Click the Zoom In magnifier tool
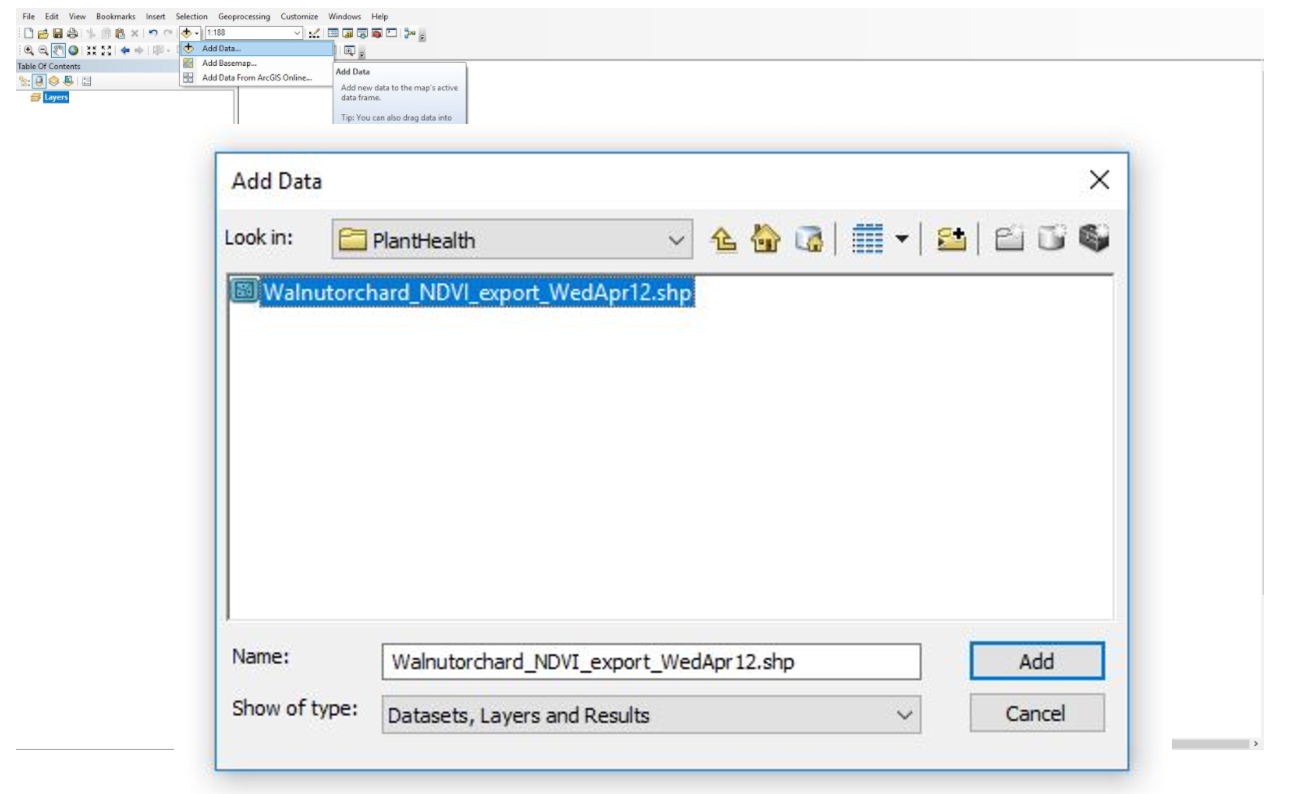Image resolution: width=1300 pixels, height=794 pixels. tap(29, 49)
